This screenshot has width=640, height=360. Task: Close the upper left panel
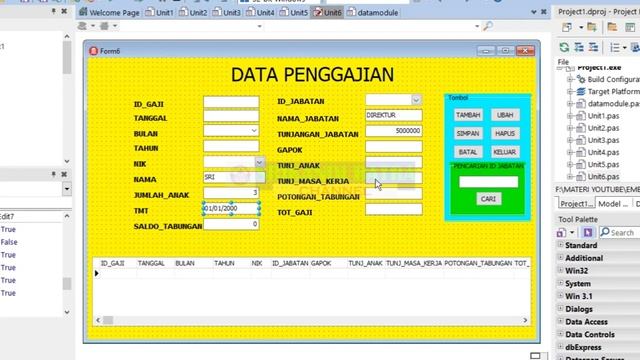coord(64,11)
